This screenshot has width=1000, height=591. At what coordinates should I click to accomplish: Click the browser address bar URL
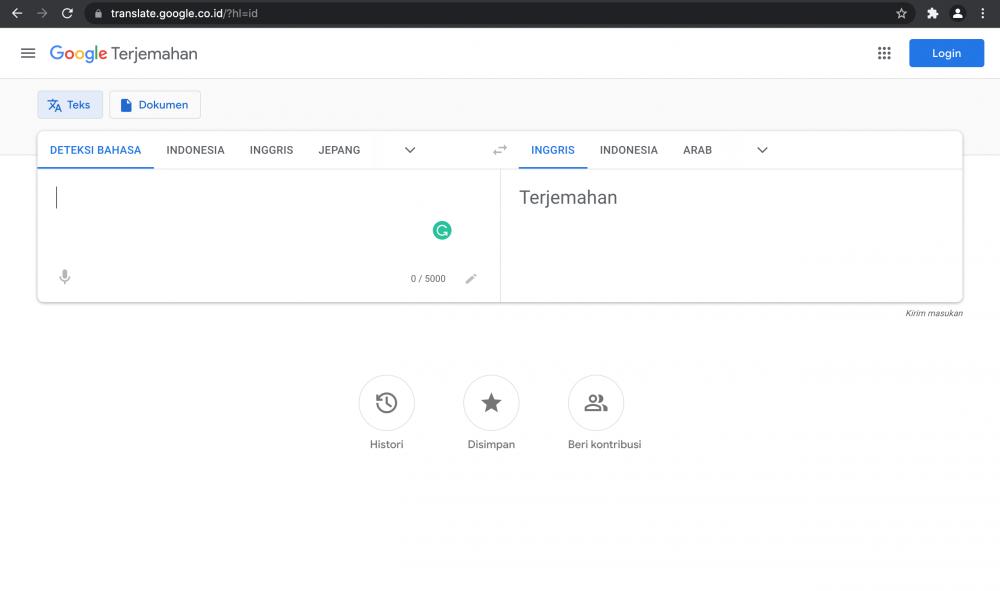pyautogui.click(x=184, y=13)
